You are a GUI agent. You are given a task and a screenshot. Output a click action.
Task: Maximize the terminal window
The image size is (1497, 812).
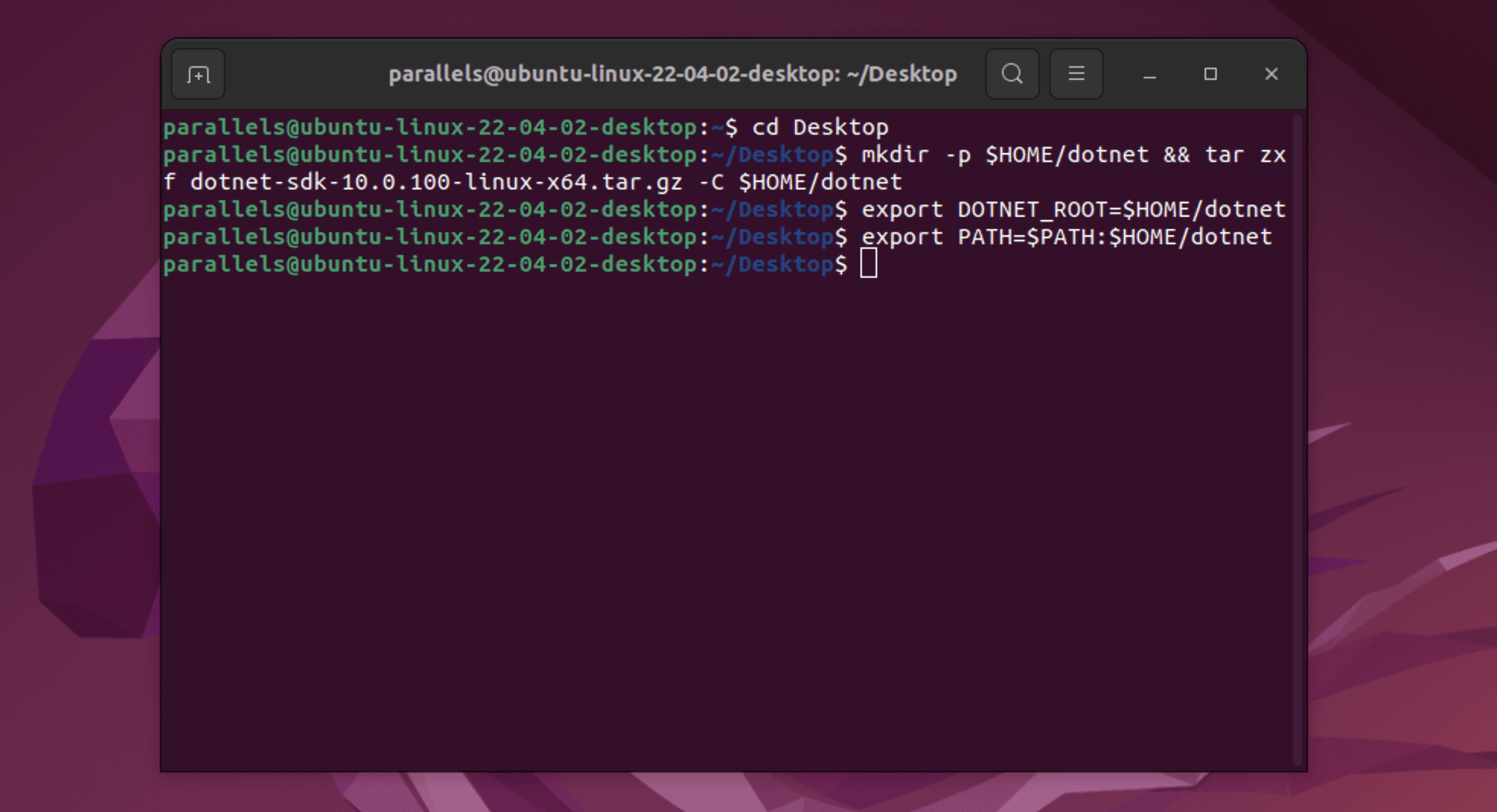pyautogui.click(x=1210, y=74)
